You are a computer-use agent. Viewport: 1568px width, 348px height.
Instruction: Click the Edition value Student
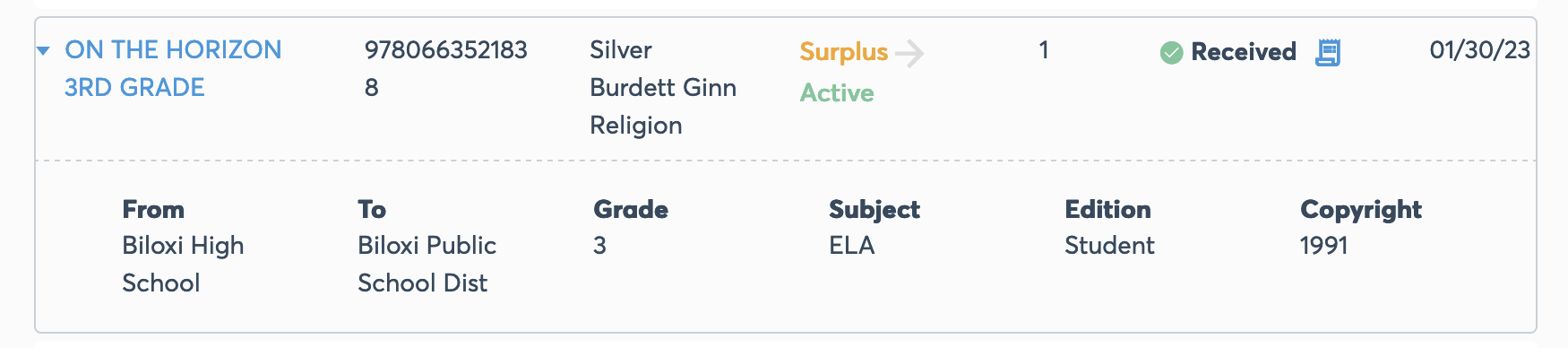[x=1109, y=245]
